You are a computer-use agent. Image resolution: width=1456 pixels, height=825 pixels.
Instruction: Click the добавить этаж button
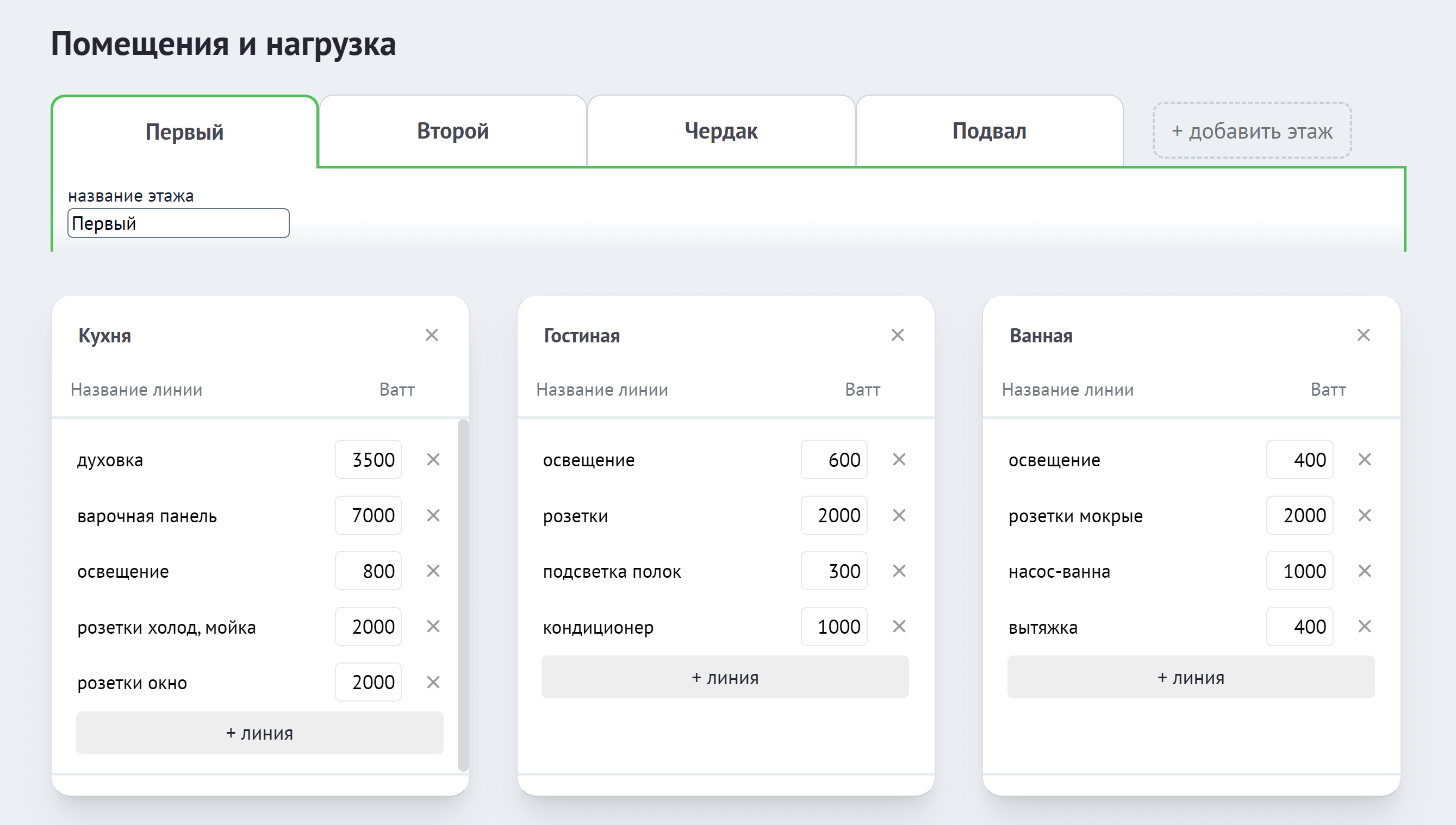pyautogui.click(x=1252, y=131)
